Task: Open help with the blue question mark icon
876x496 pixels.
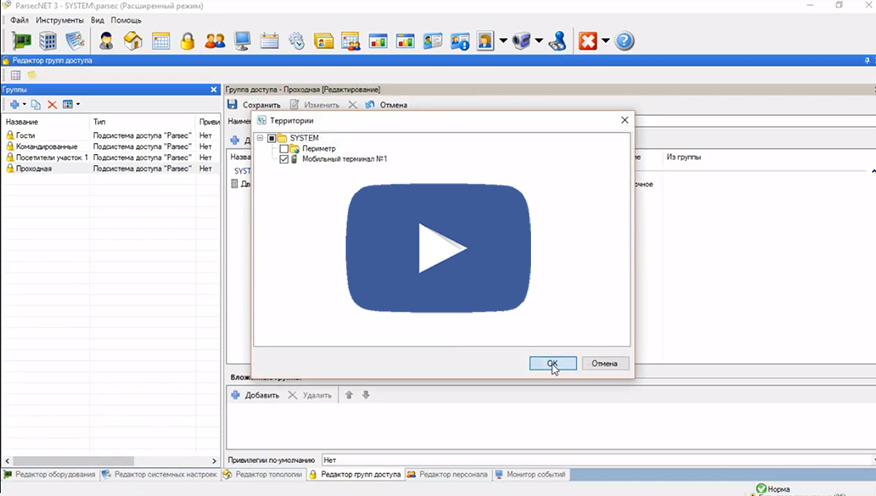Action: coord(625,41)
